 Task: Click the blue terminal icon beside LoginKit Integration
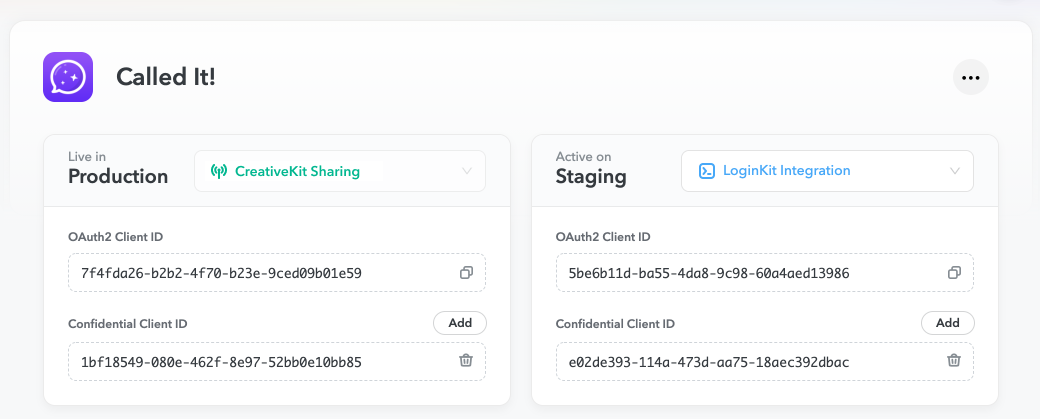coord(706,171)
